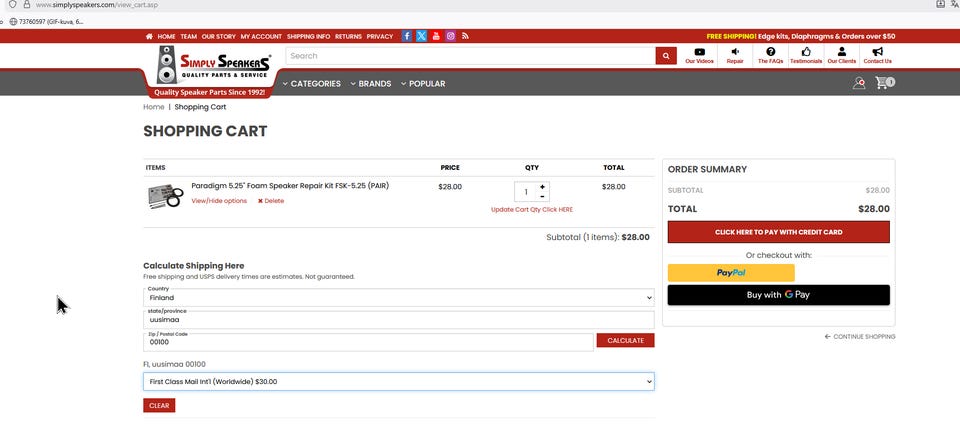The width and height of the screenshot is (960, 442).
Task: Click the TOTAL $28.00 value in Order Summary
Action: (874, 209)
